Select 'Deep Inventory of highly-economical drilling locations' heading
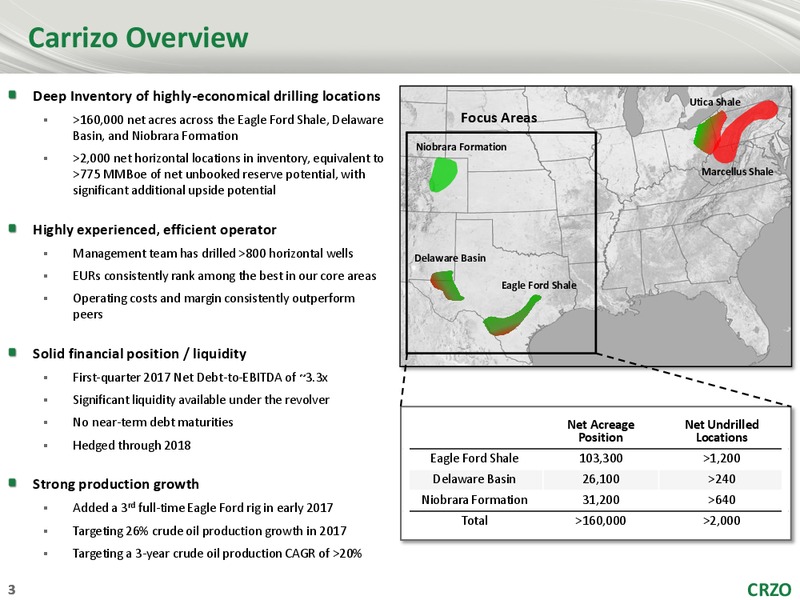Screen dimensions: 800x600 click(207, 96)
